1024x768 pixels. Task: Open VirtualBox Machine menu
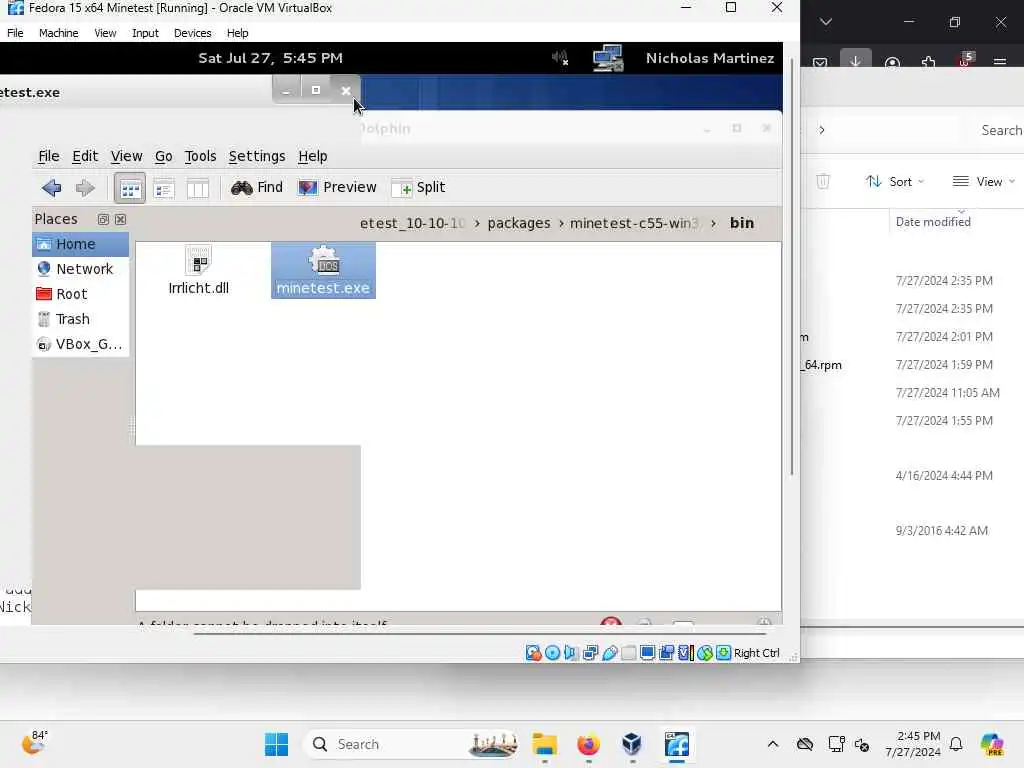(x=59, y=33)
